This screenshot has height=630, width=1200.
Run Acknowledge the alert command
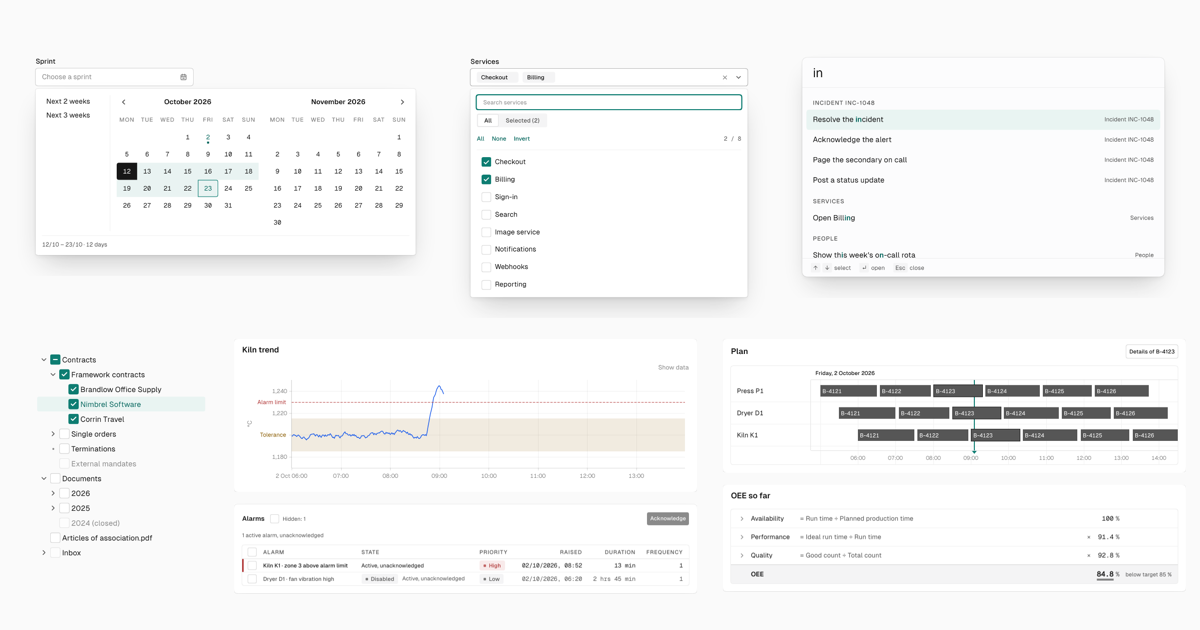click(x=983, y=140)
